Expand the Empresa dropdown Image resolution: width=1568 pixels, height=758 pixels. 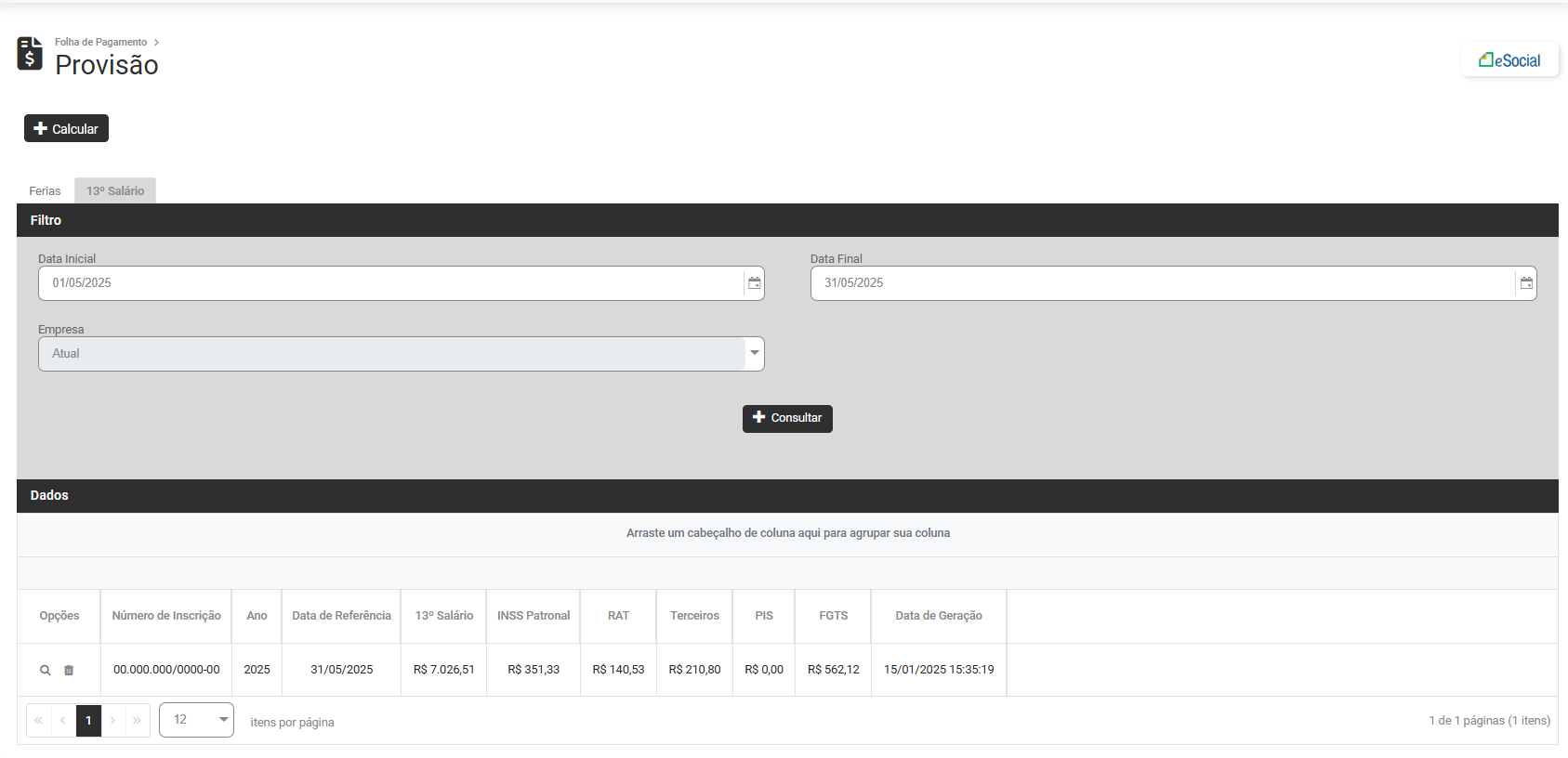pyautogui.click(x=754, y=354)
